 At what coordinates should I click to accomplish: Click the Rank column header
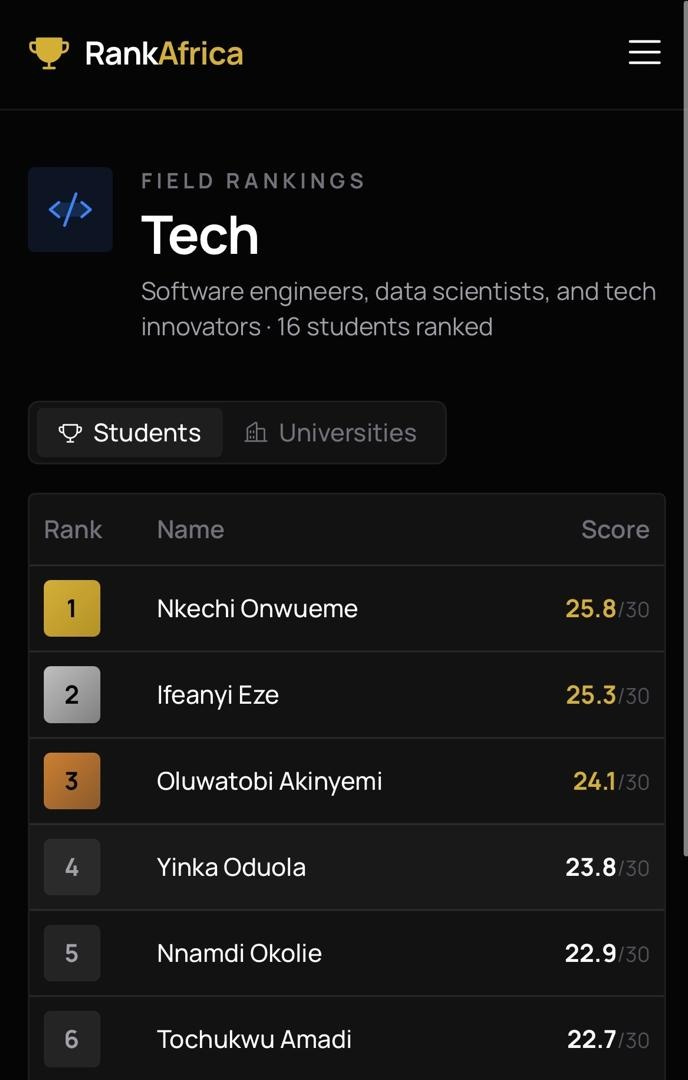[x=73, y=529]
